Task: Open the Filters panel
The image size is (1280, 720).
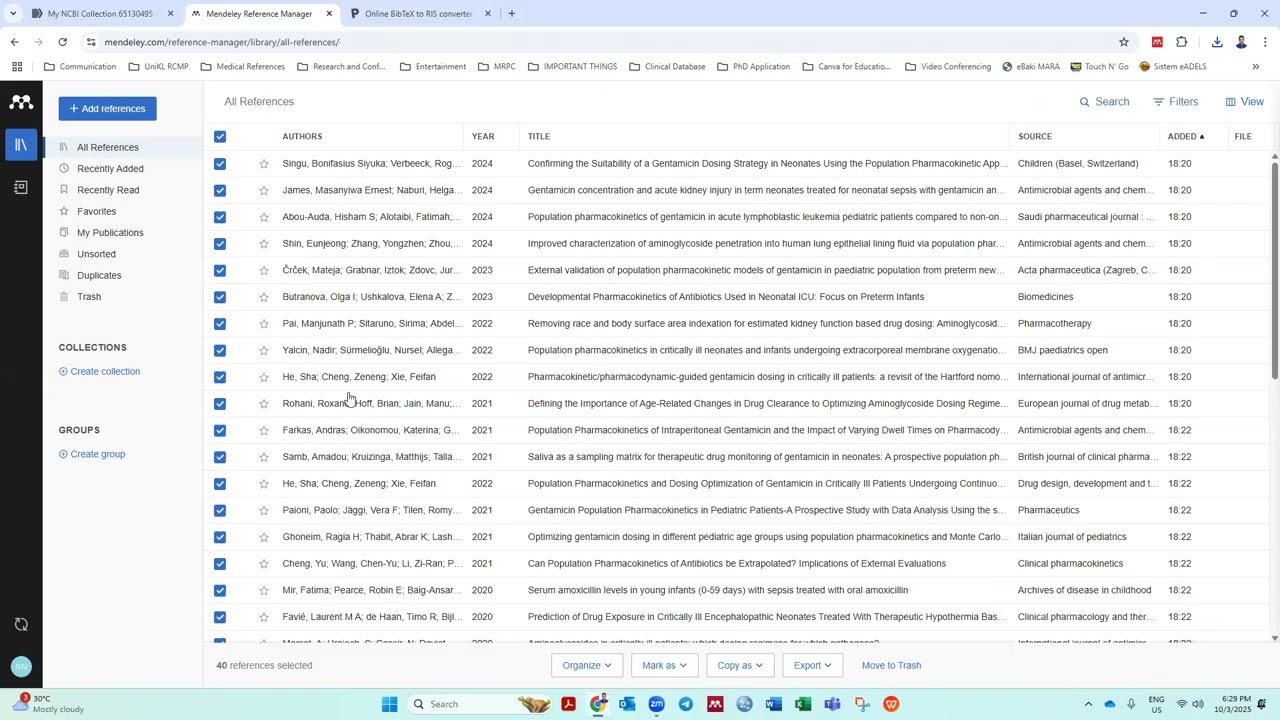Action: click(x=1175, y=102)
